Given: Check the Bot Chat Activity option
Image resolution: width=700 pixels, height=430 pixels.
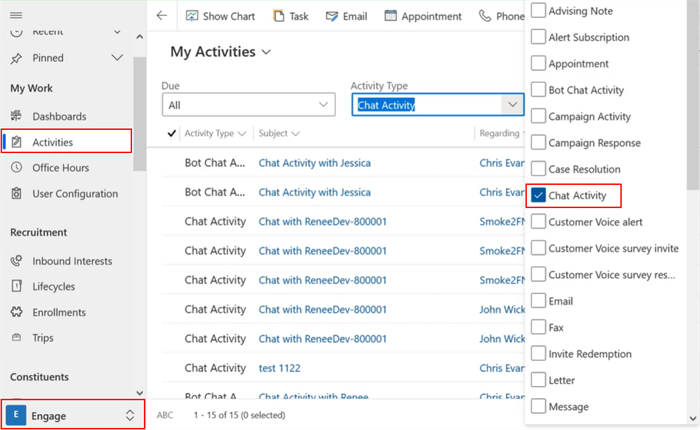Looking at the screenshot, I should (538, 90).
